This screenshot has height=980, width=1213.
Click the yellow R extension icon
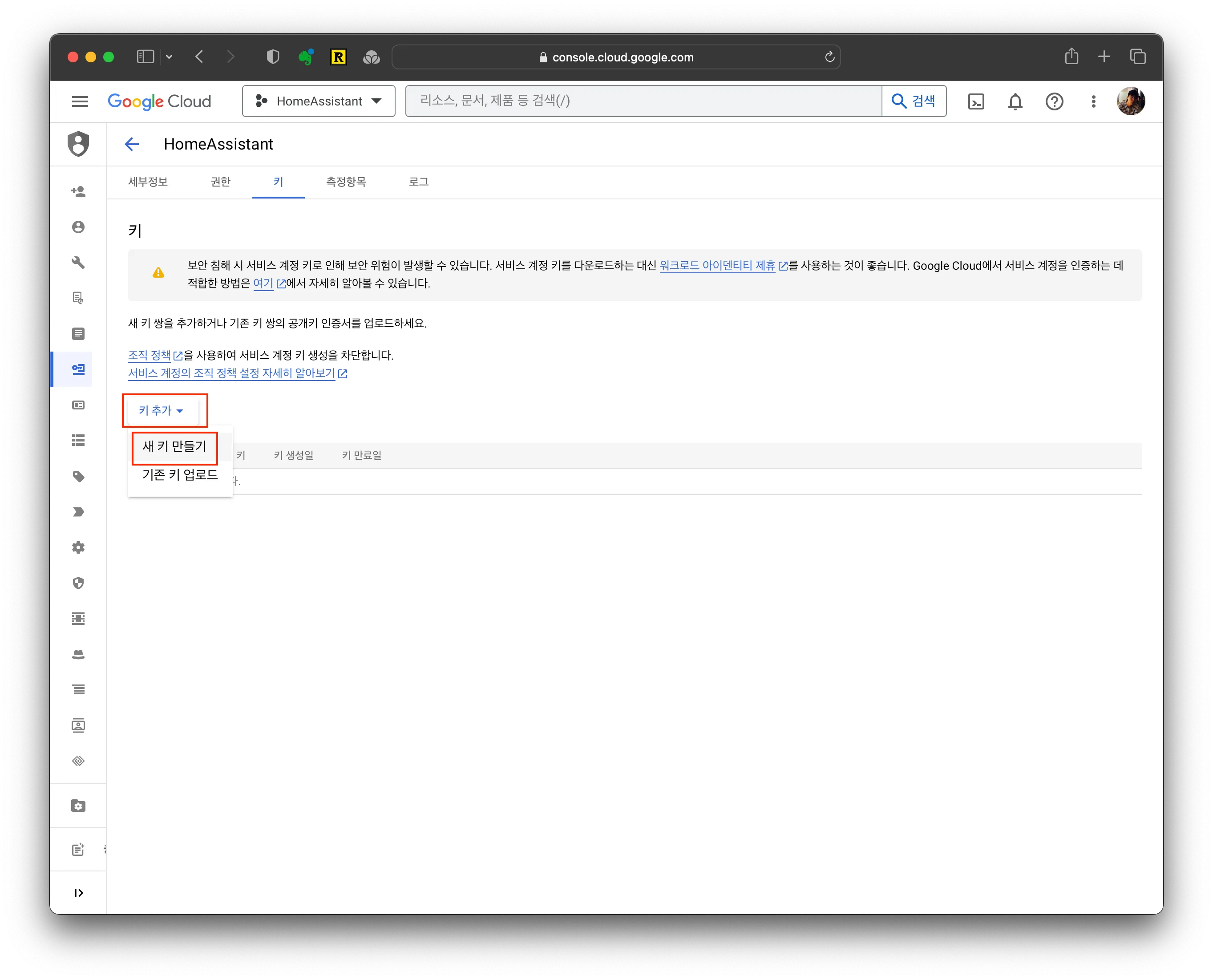point(338,57)
